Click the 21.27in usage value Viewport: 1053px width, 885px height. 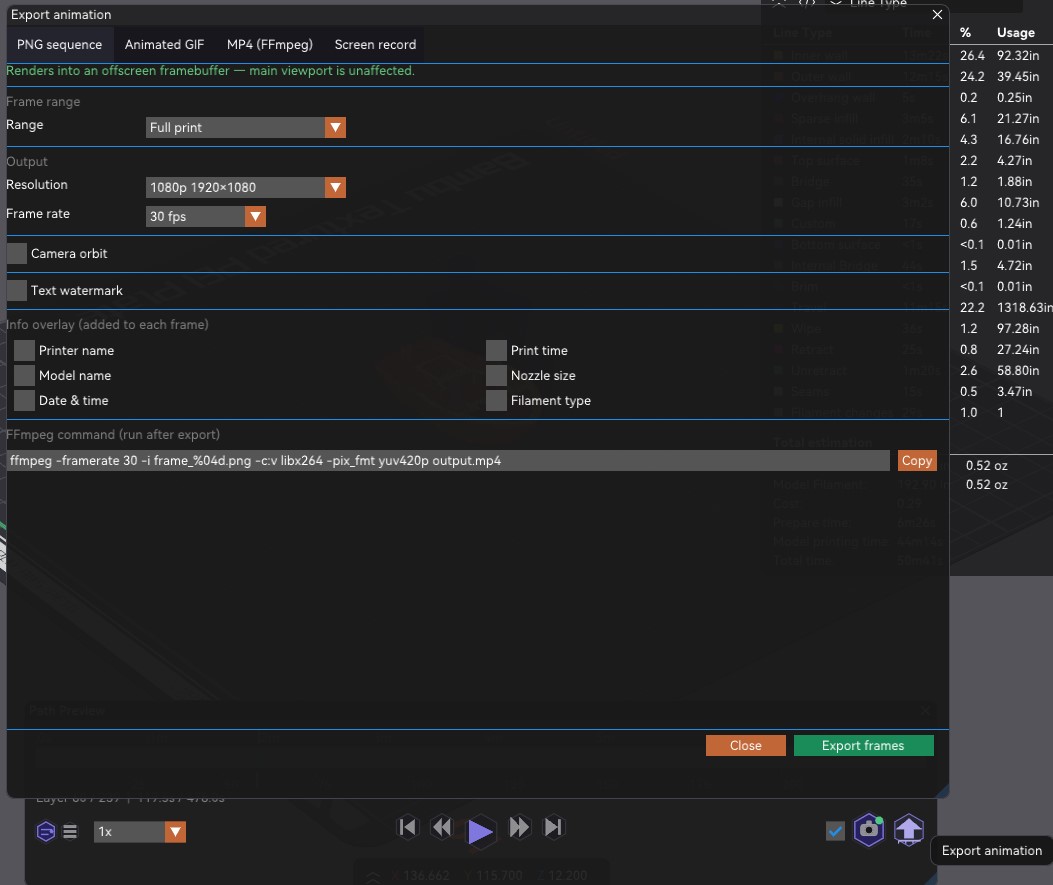pyautogui.click(x=1017, y=118)
